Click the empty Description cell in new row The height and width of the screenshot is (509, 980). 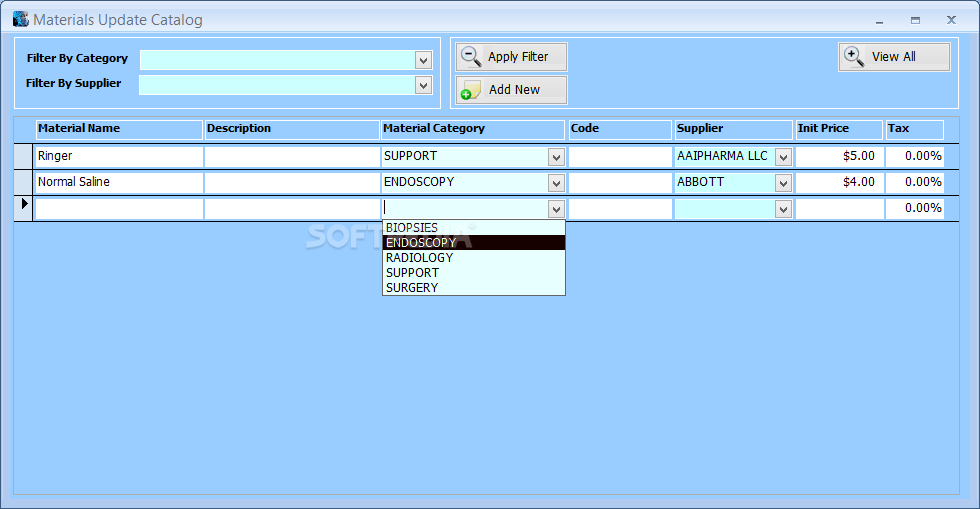pyautogui.click(x=292, y=208)
